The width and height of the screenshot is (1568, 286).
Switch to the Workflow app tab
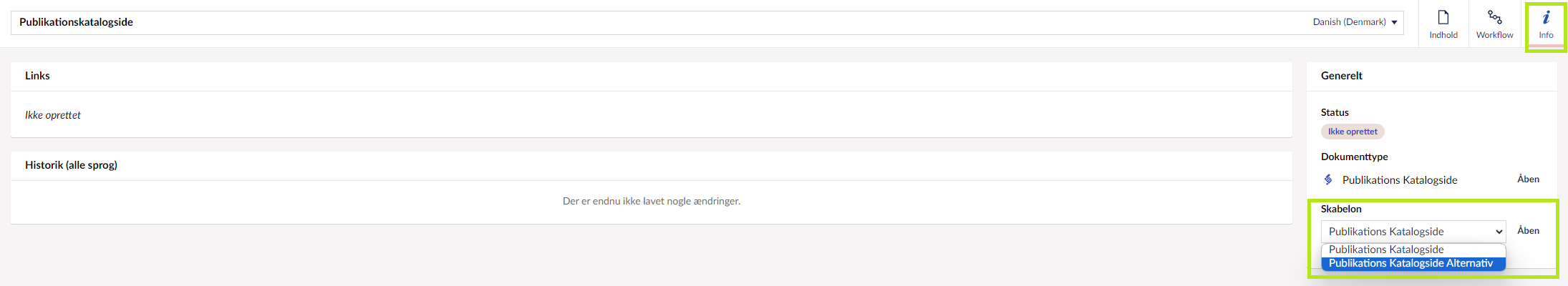(1494, 24)
